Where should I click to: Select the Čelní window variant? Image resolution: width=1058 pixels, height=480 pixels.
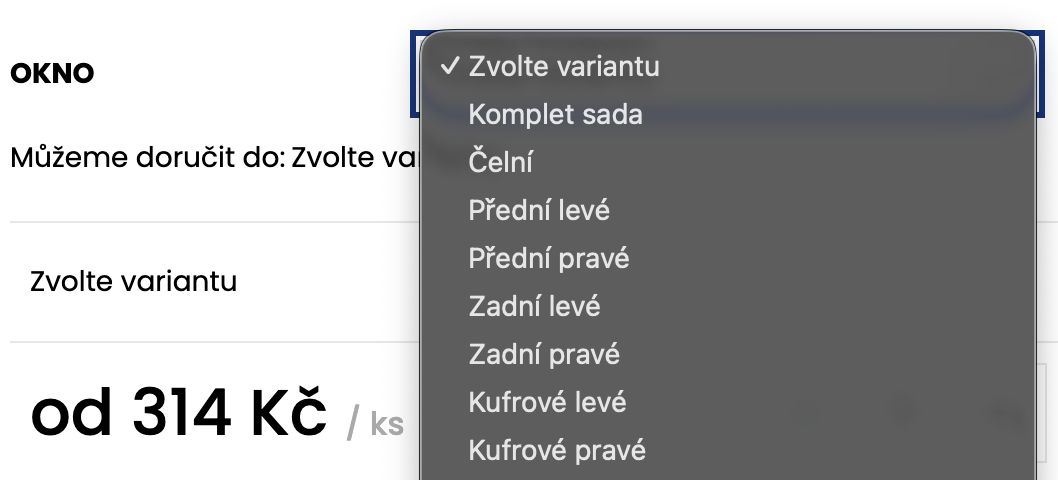tap(500, 163)
